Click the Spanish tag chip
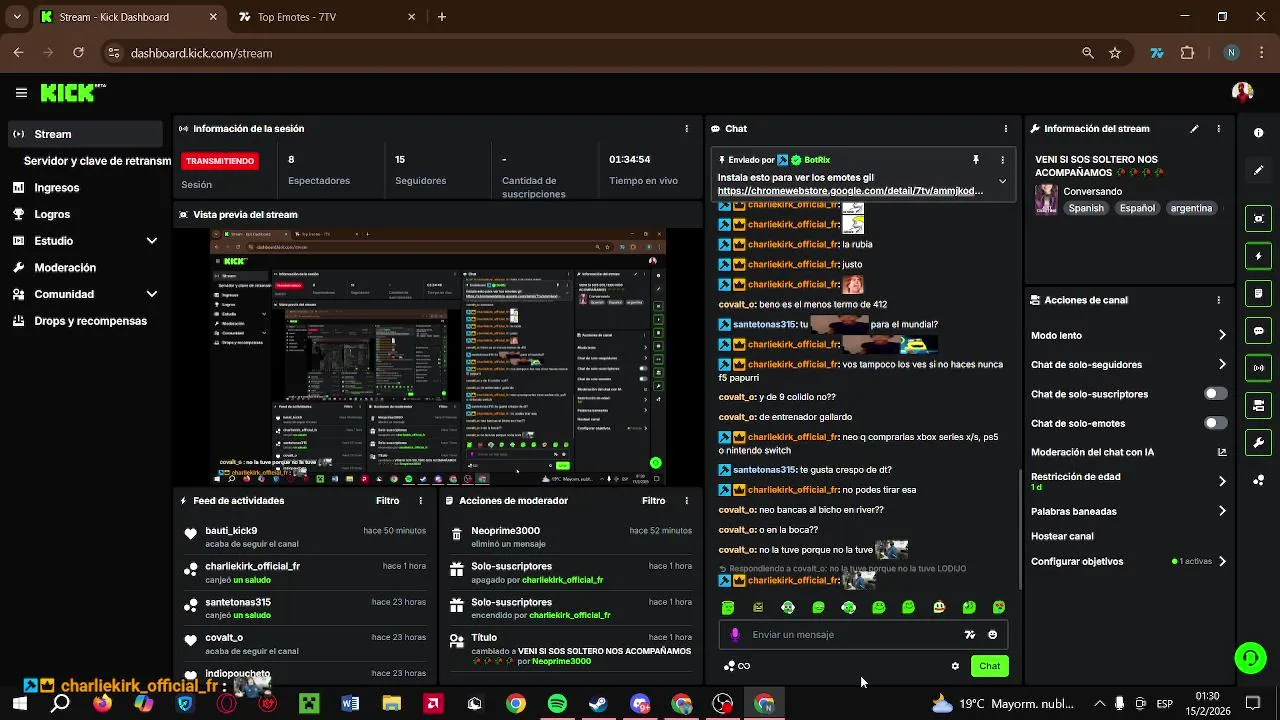This screenshot has width=1280, height=720. [1086, 209]
